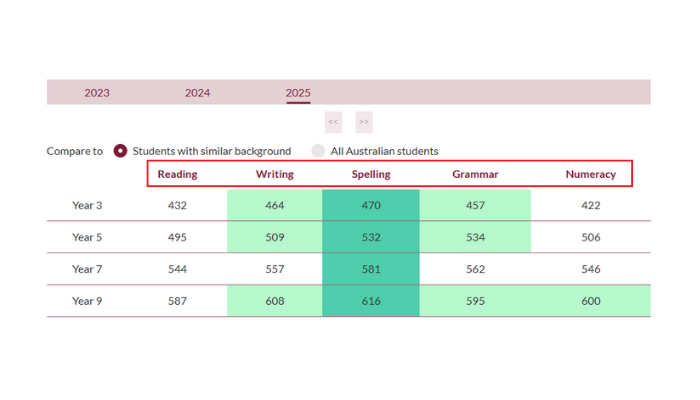Select Students with similar background option
700x400 pixels.
pos(121,151)
